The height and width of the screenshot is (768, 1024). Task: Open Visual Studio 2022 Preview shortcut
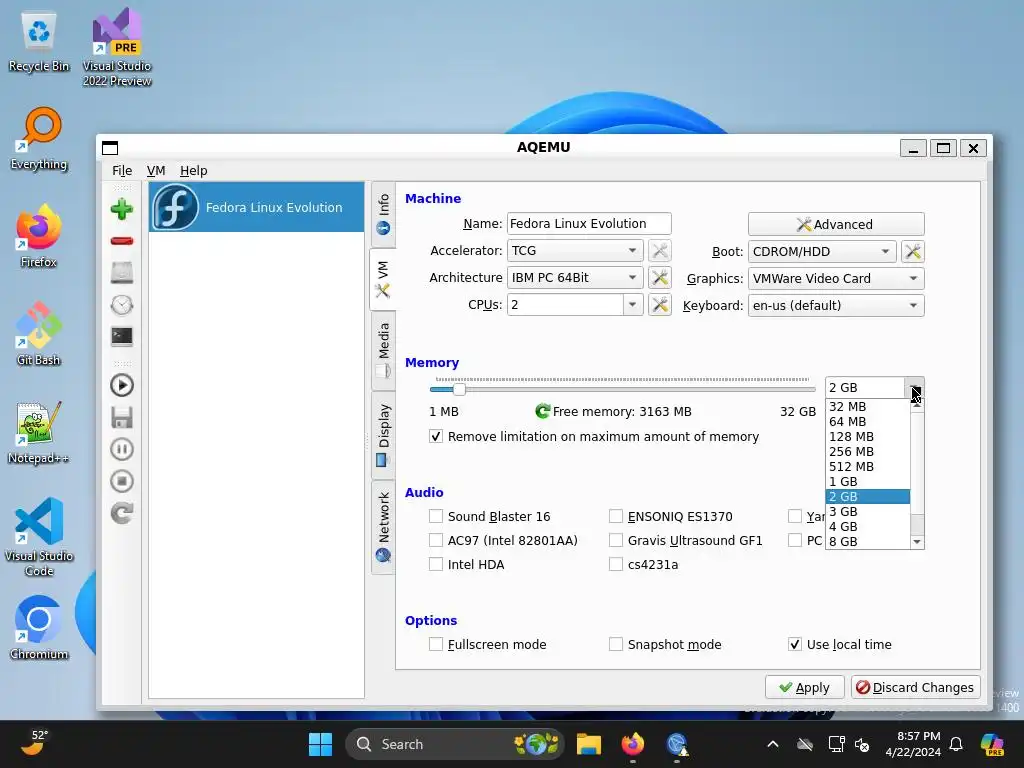click(x=117, y=48)
